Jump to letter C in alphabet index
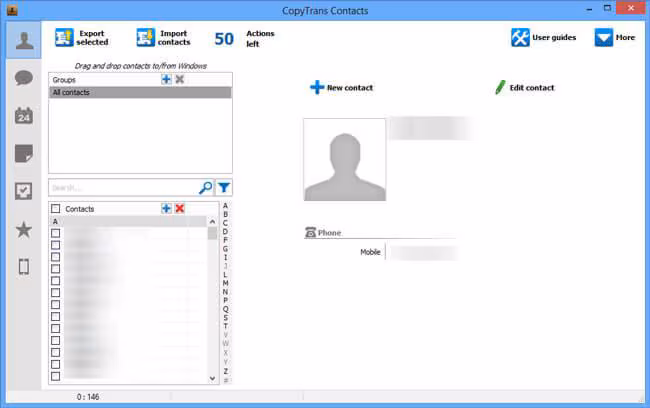 [x=226, y=223]
